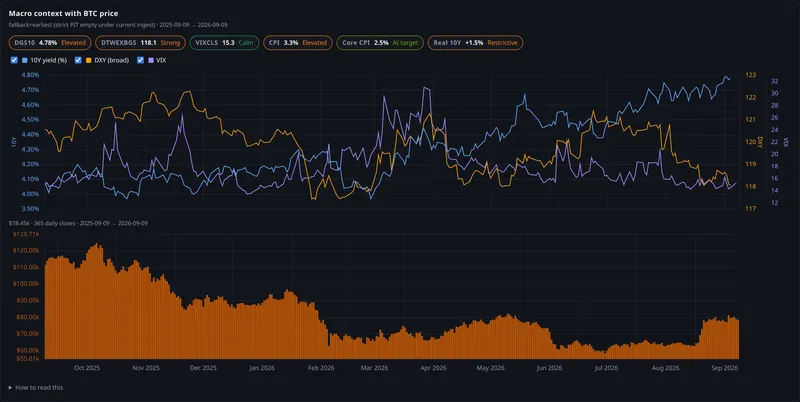Click the orange DXY legend swatch
800x402 pixels.
[x=88, y=60]
